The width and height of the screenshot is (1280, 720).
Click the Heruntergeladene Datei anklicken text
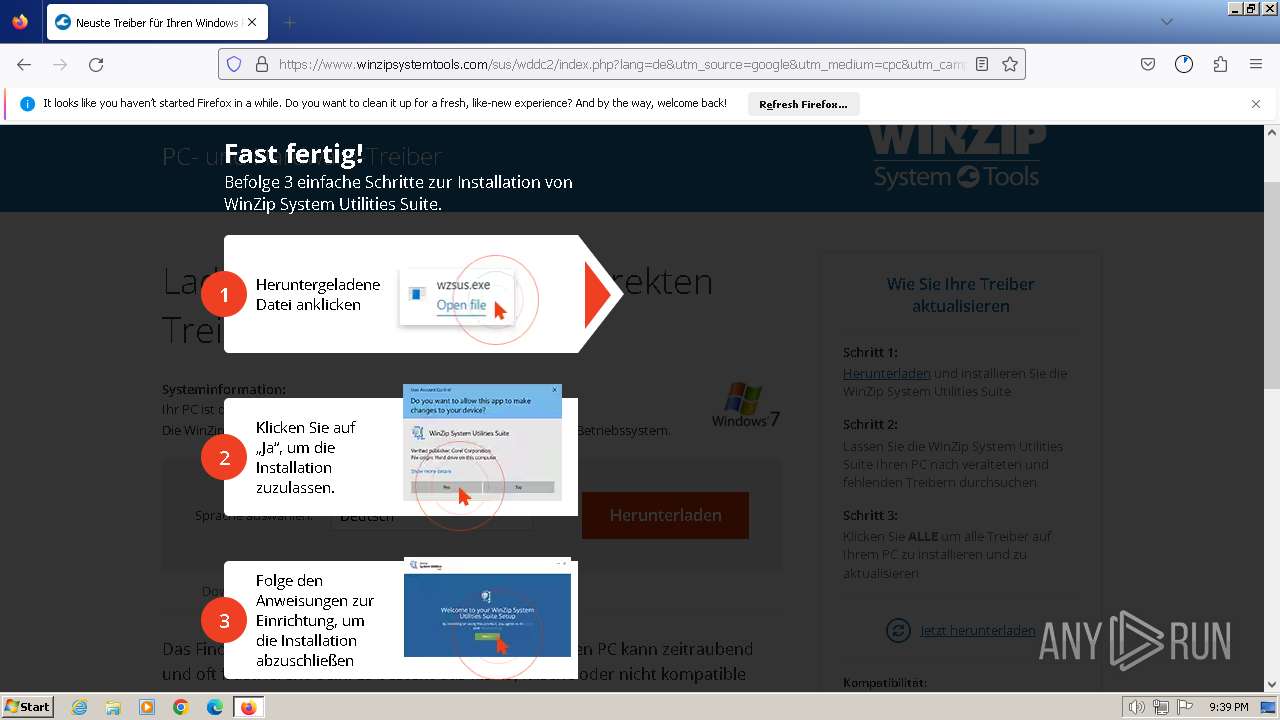[x=318, y=294]
